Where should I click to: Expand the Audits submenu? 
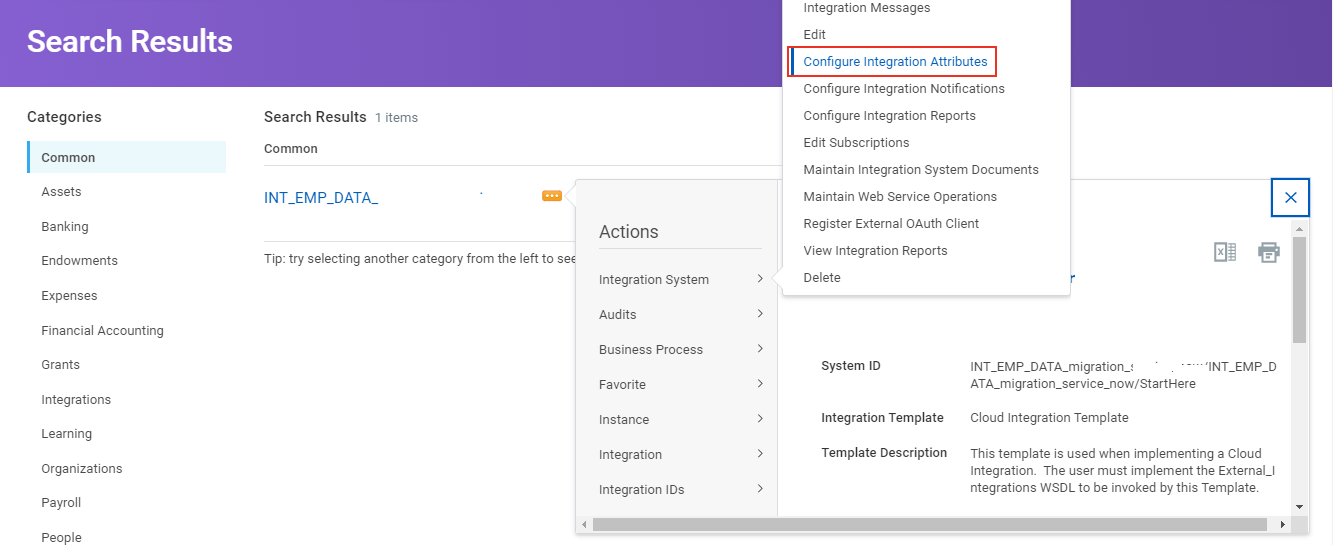click(x=680, y=315)
